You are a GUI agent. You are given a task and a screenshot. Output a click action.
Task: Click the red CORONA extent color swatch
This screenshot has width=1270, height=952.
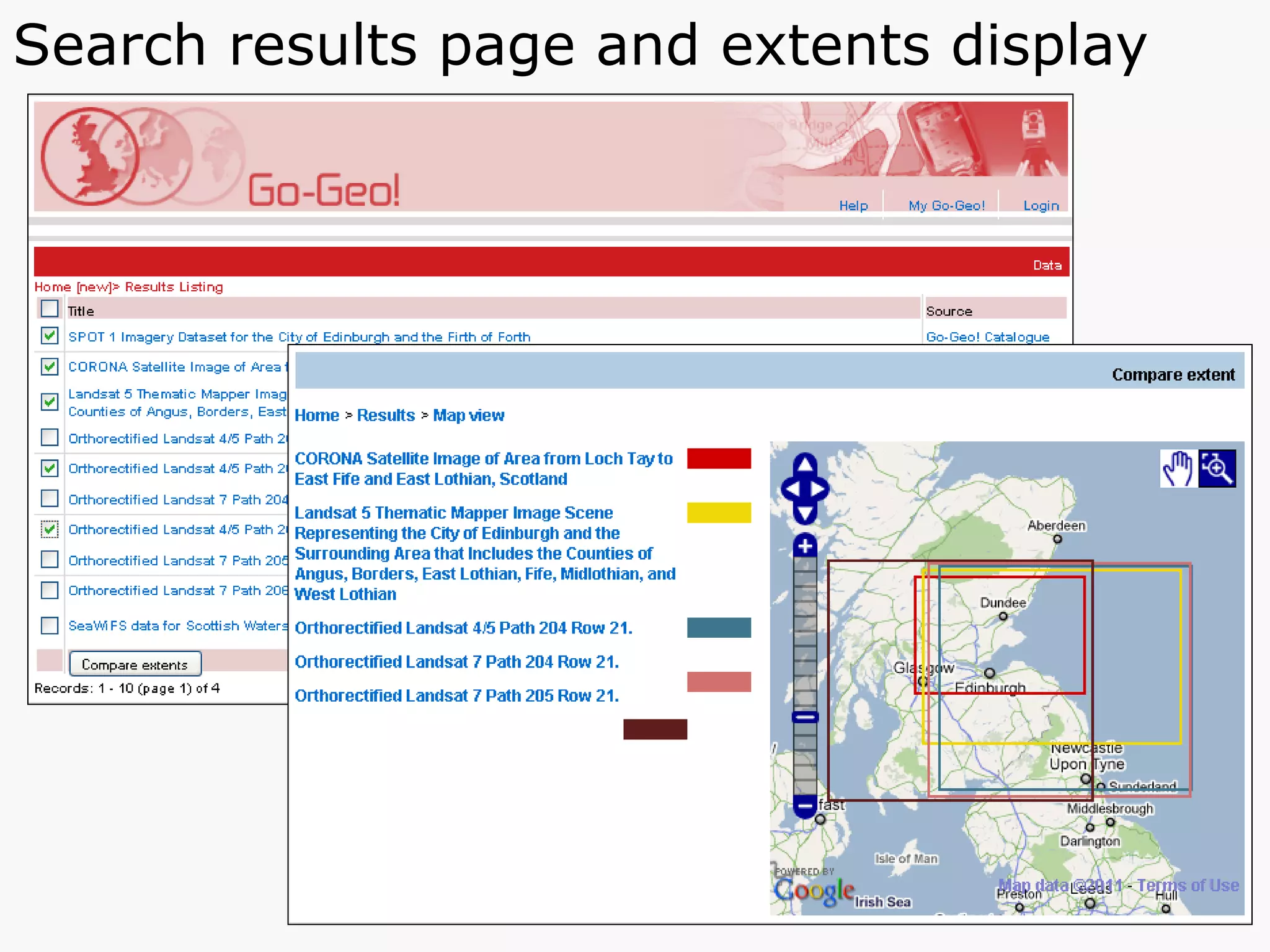click(719, 458)
